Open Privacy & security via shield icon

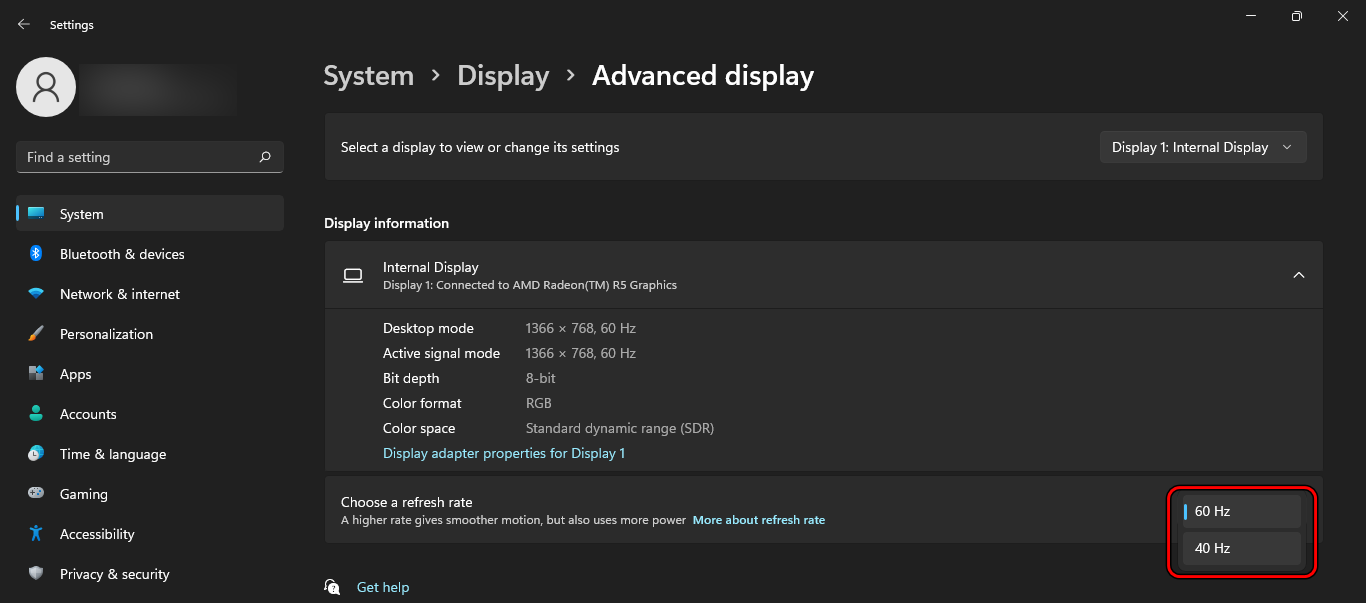37,574
